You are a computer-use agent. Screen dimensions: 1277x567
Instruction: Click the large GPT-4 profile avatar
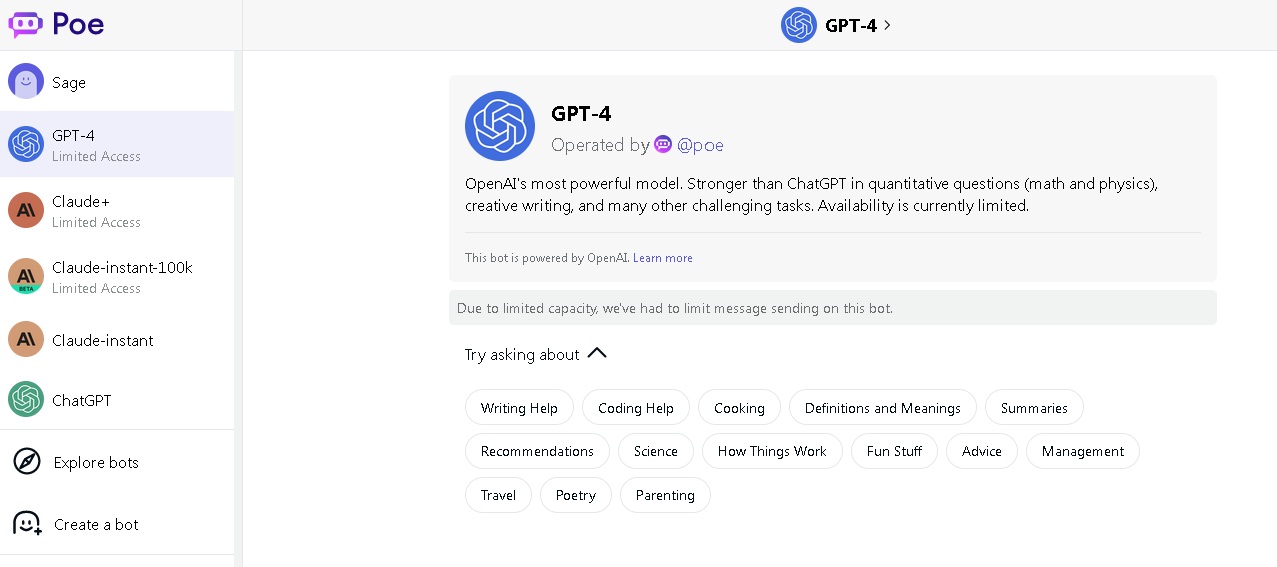click(500, 126)
